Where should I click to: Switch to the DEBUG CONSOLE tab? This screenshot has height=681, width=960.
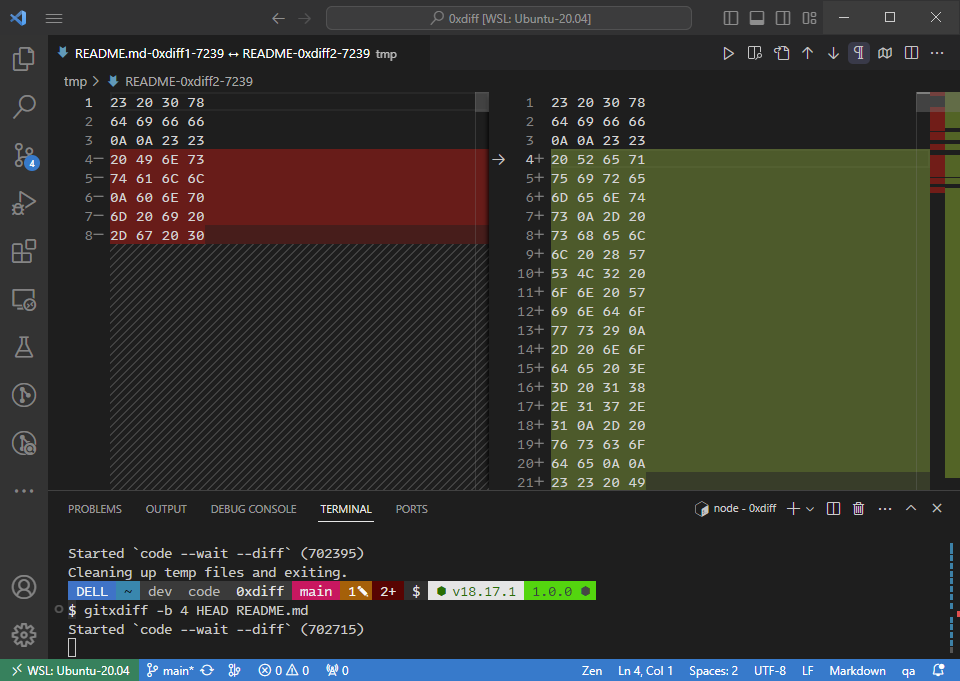[253, 509]
